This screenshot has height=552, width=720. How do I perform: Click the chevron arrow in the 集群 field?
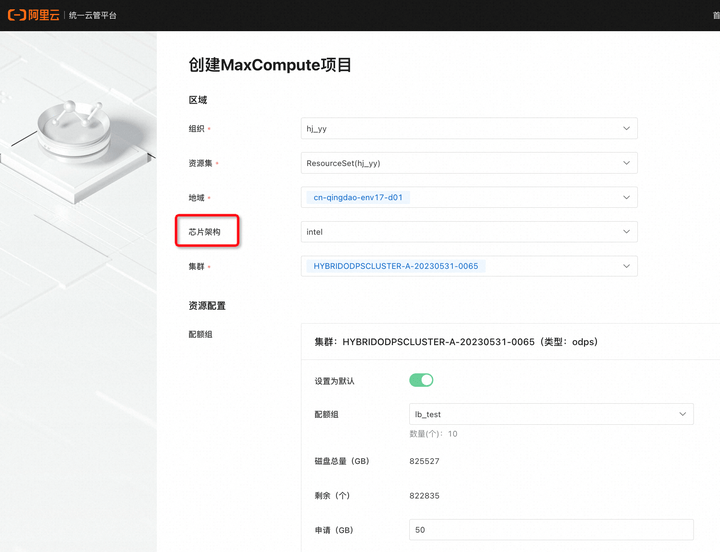626,266
